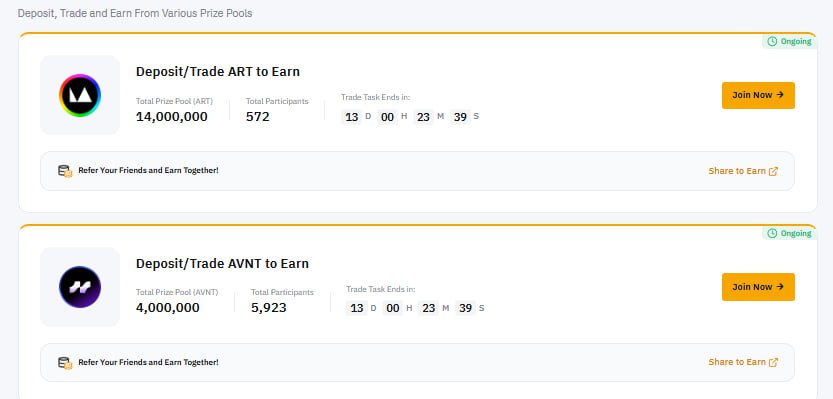Click the AVNT total participants count 5,923
833x399 pixels.
[x=269, y=308]
